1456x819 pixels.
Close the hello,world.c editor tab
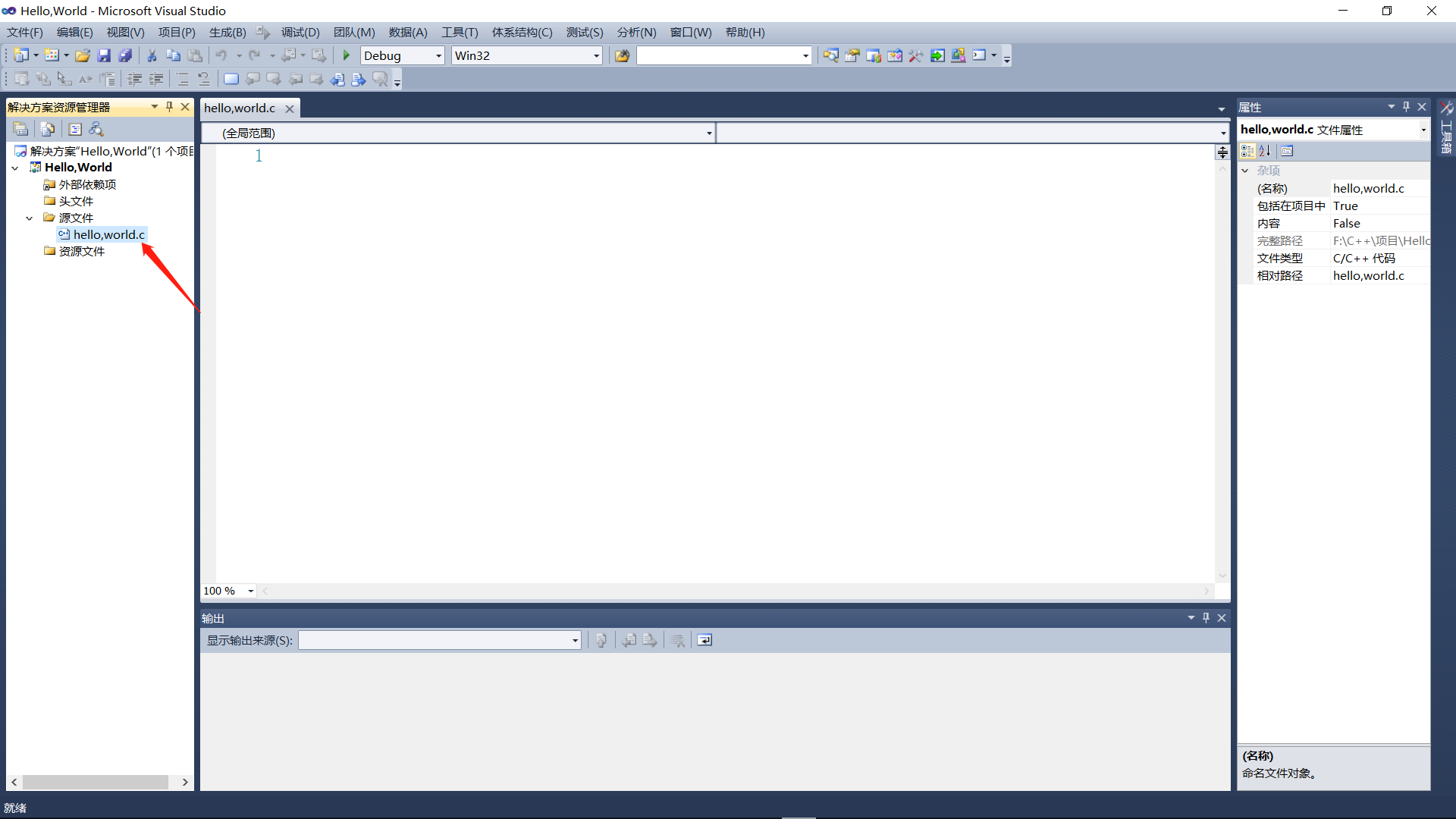click(289, 108)
